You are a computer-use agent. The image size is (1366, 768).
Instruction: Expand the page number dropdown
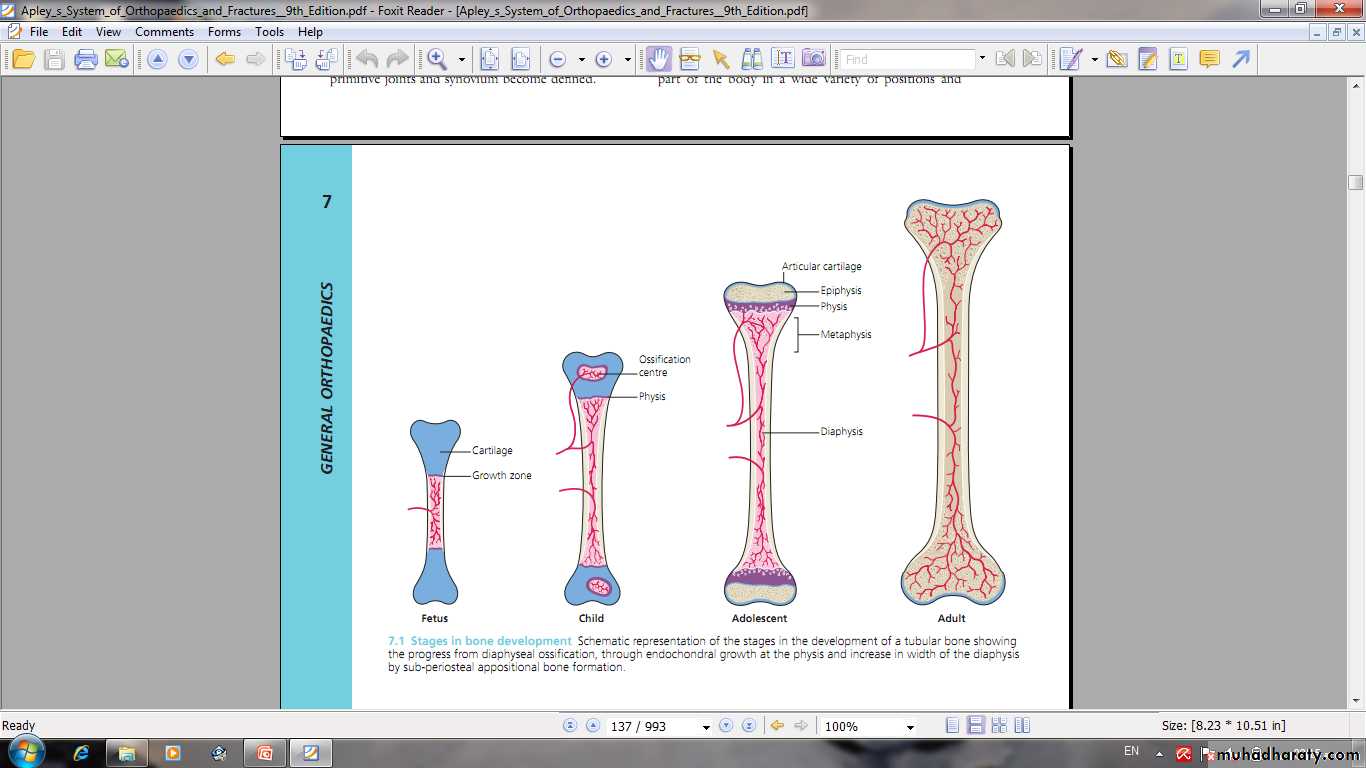[706, 727]
